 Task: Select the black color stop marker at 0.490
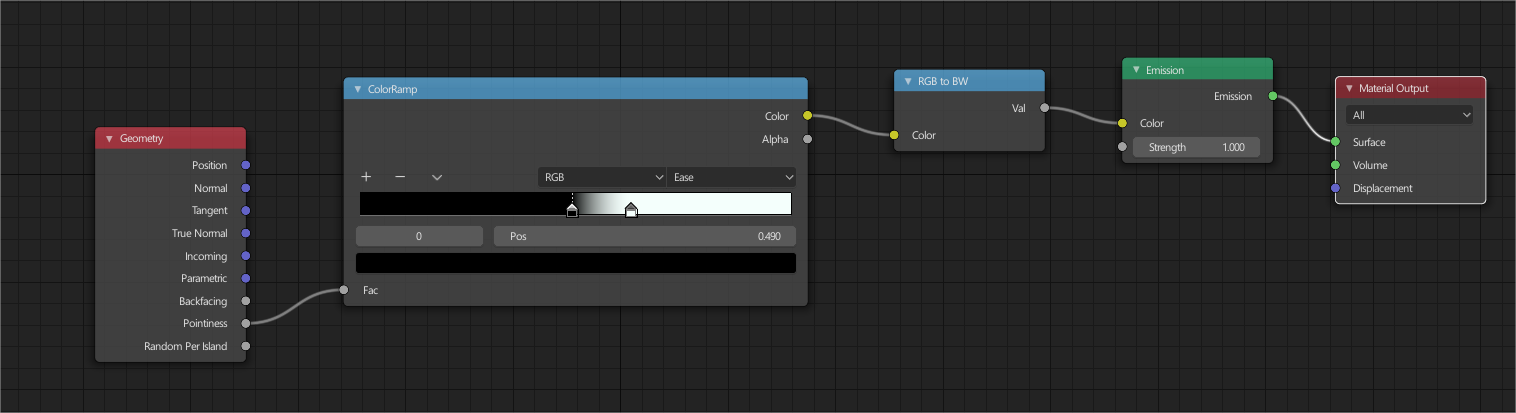click(x=572, y=210)
